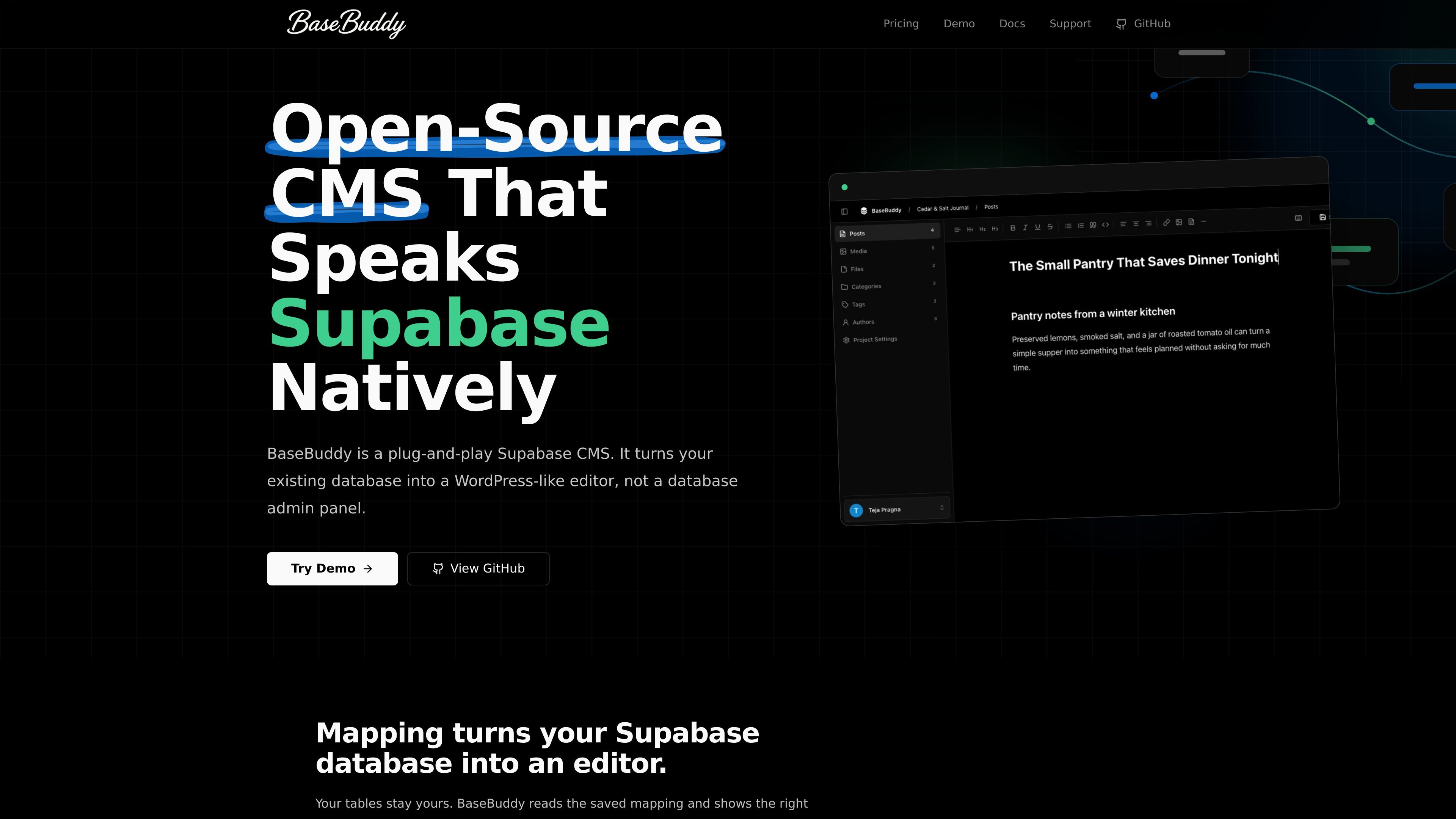Insert a blockquote

(x=1093, y=225)
